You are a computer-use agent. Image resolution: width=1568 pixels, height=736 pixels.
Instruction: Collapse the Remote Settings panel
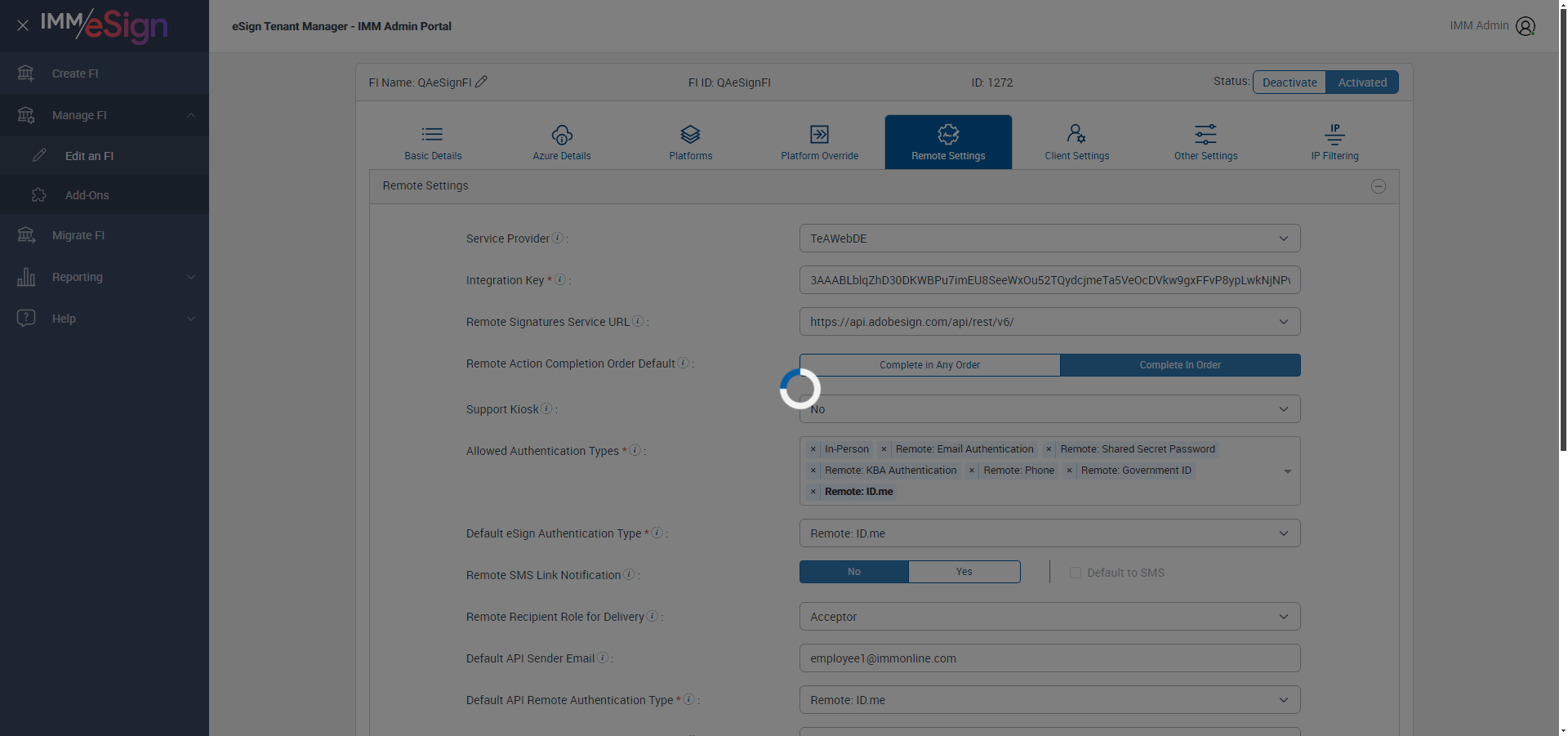tap(1379, 186)
